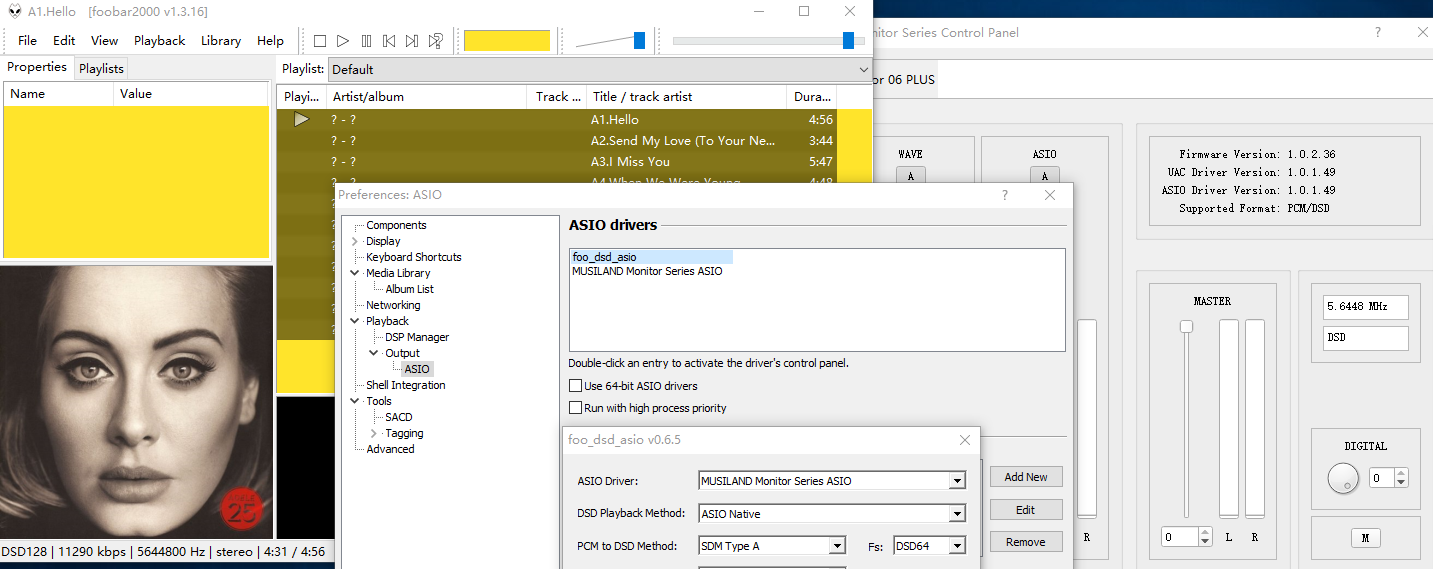Viewport: 1433px width, 569px height.
Task: Click the Stop playback button
Action: (320, 41)
